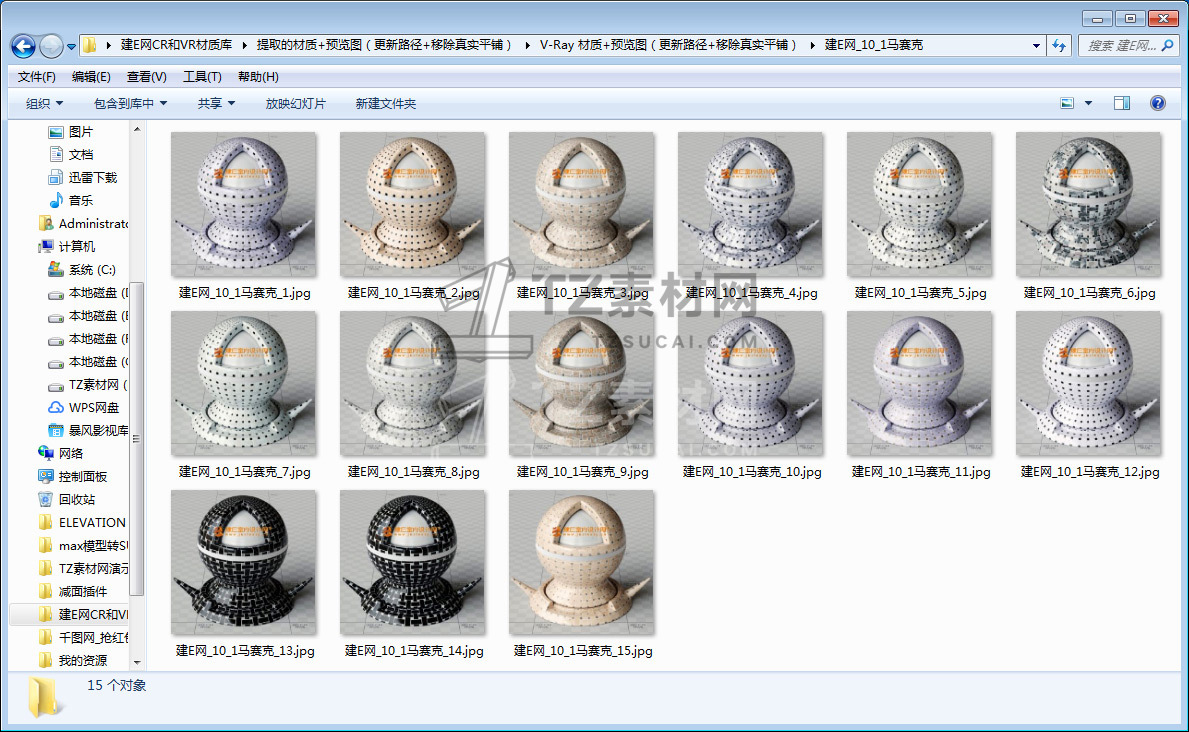Screen dimensions: 1189x732
Task: Open recent pages dropdown arrow beside Forward
Action: [x=71, y=47]
